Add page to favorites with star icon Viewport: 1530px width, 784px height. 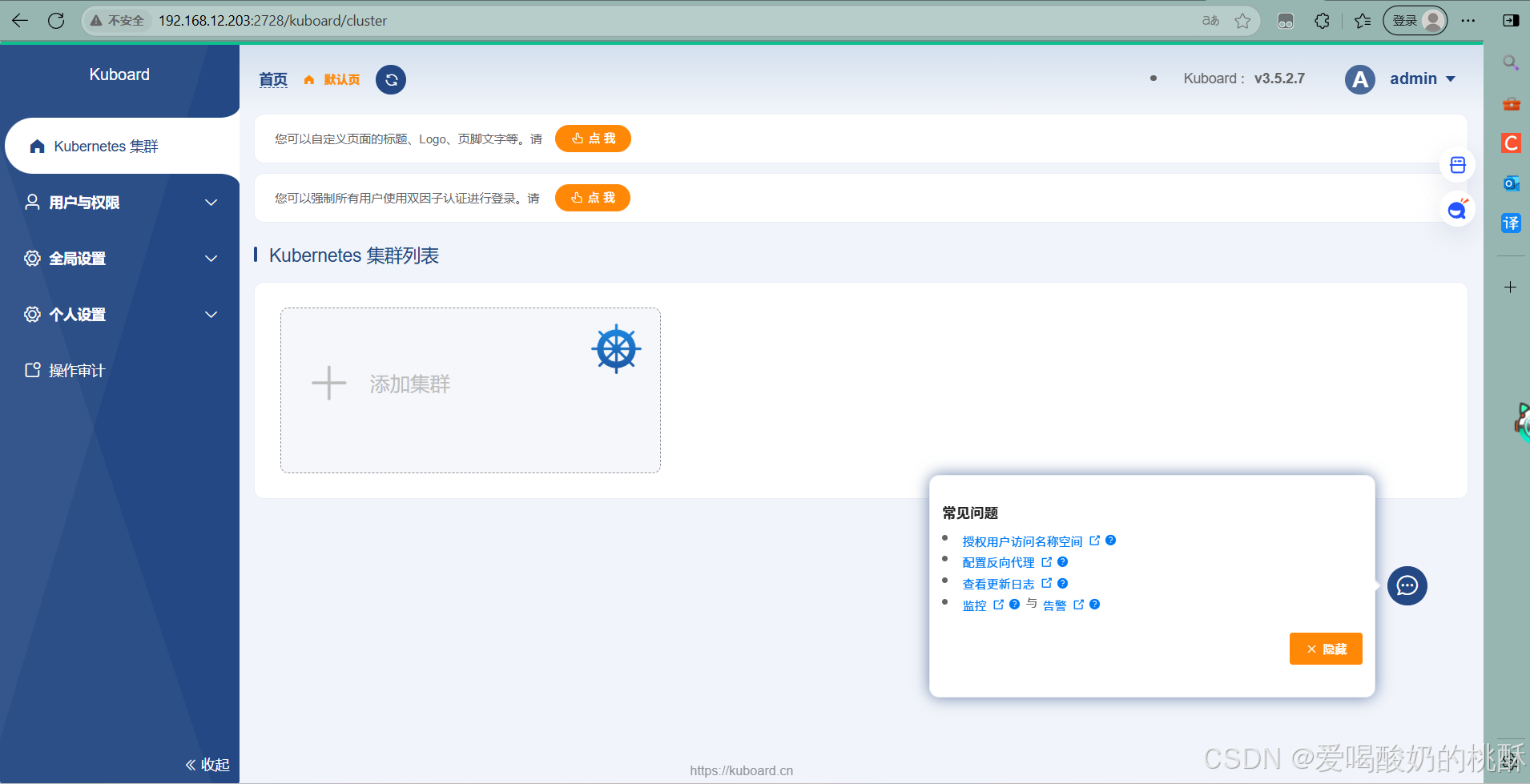(1242, 21)
